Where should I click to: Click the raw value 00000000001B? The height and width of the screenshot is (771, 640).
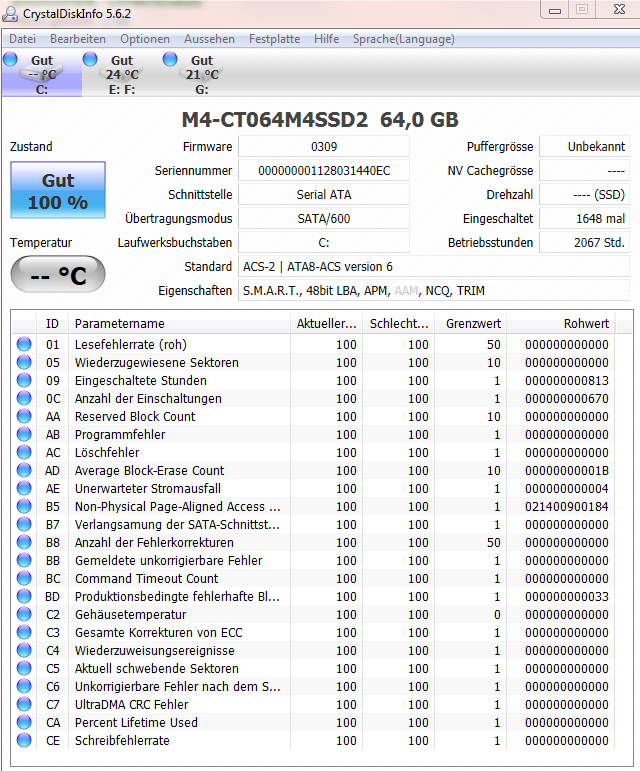pyautogui.click(x=567, y=471)
